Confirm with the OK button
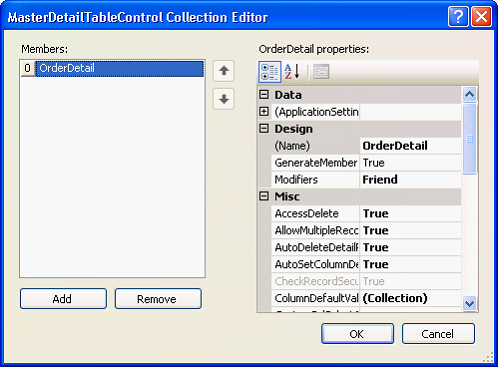The image size is (499, 368). pyautogui.click(x=357, y=333)
